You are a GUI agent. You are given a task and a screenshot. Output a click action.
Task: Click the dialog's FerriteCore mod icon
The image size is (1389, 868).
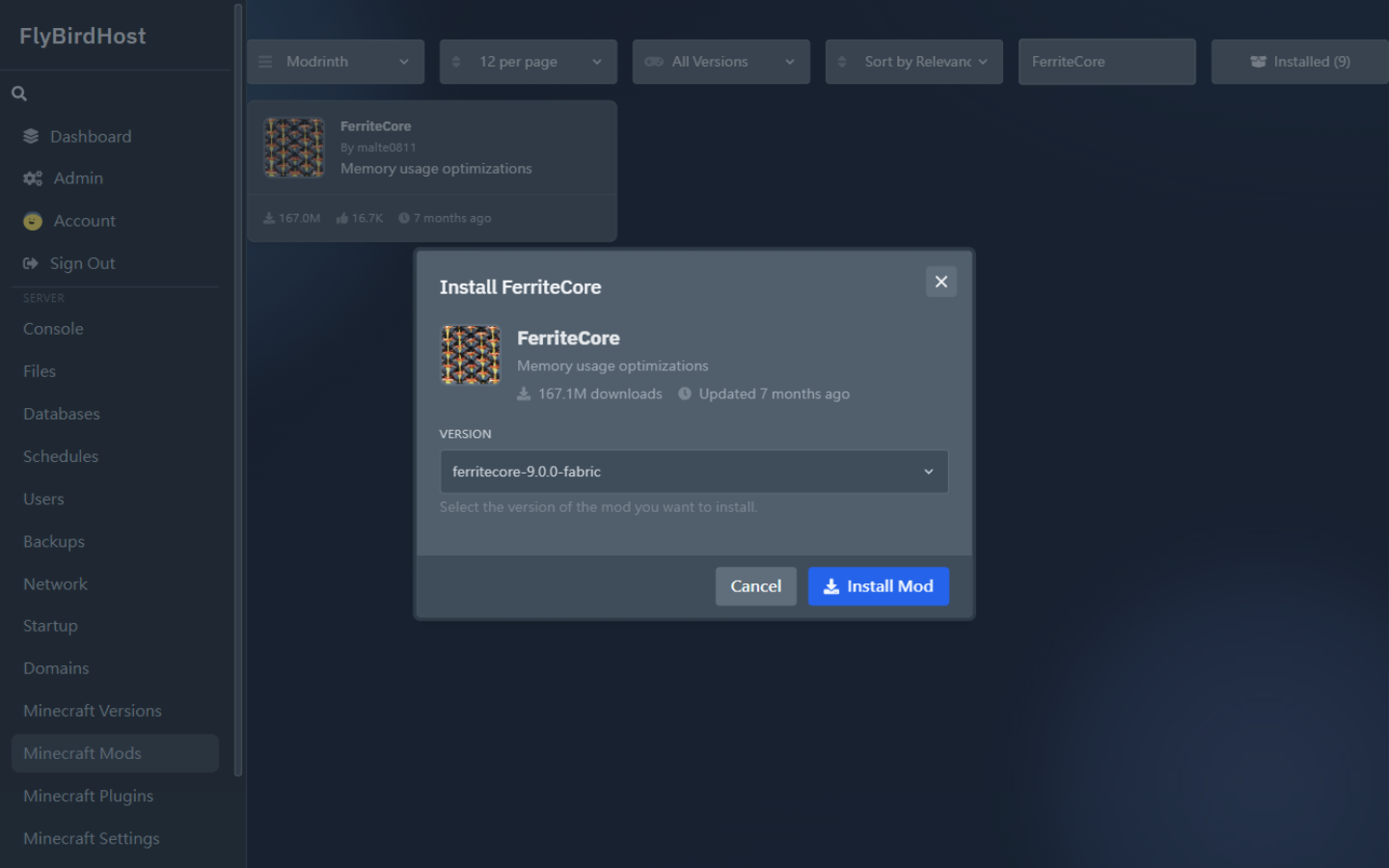tap(471, 355)
